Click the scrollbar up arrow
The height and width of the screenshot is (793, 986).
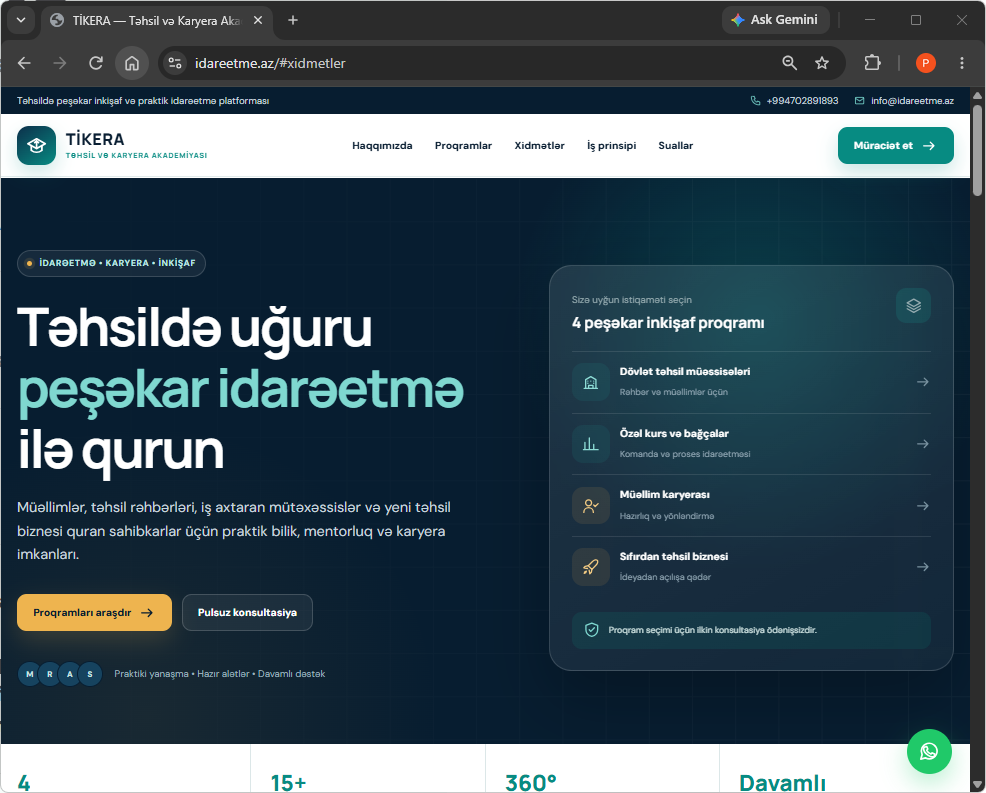(977, 96)
